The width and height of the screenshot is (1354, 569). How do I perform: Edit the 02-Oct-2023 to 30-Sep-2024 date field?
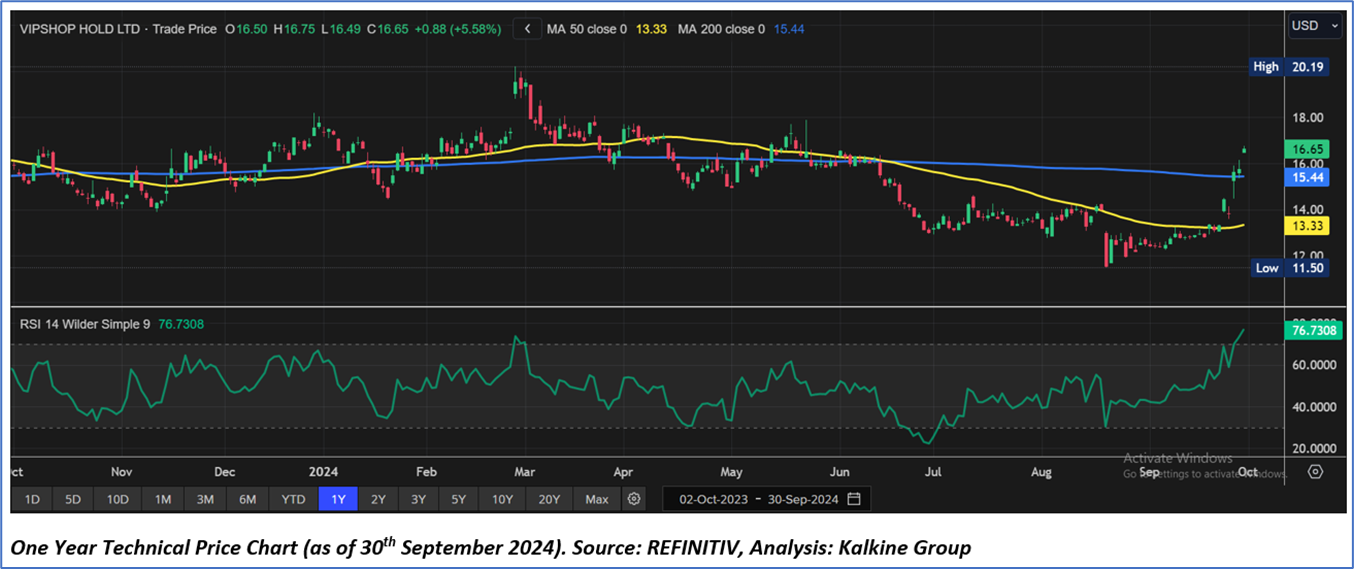point(759,498)
